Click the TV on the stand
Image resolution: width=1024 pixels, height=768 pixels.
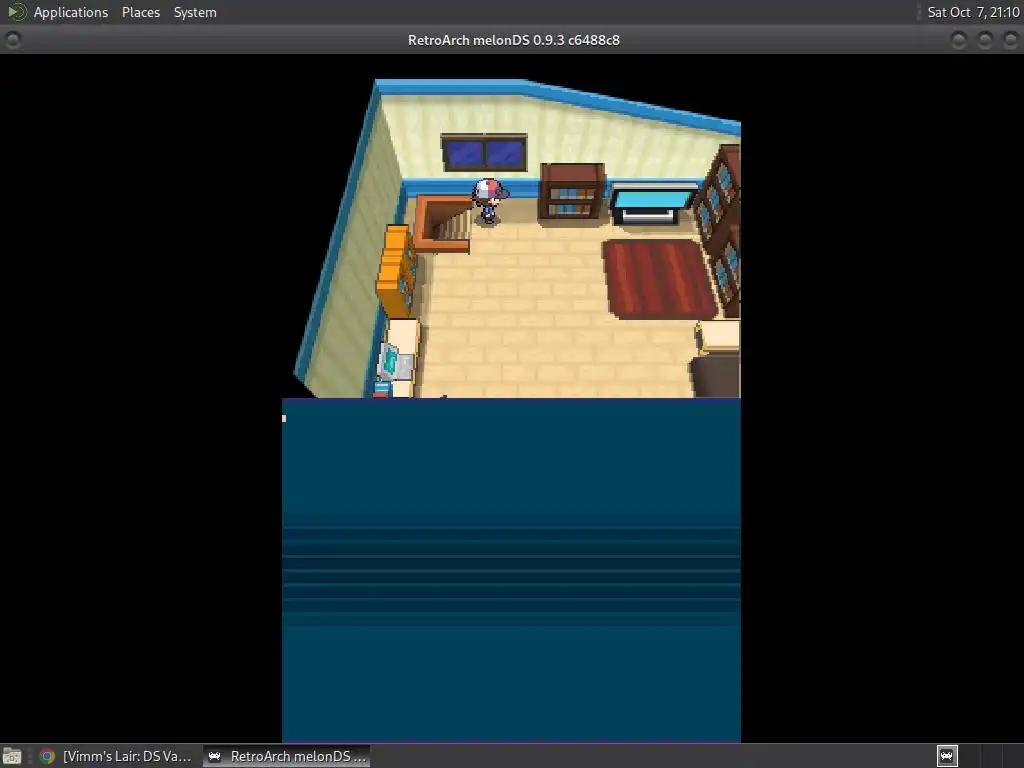[x=653, y=204]
